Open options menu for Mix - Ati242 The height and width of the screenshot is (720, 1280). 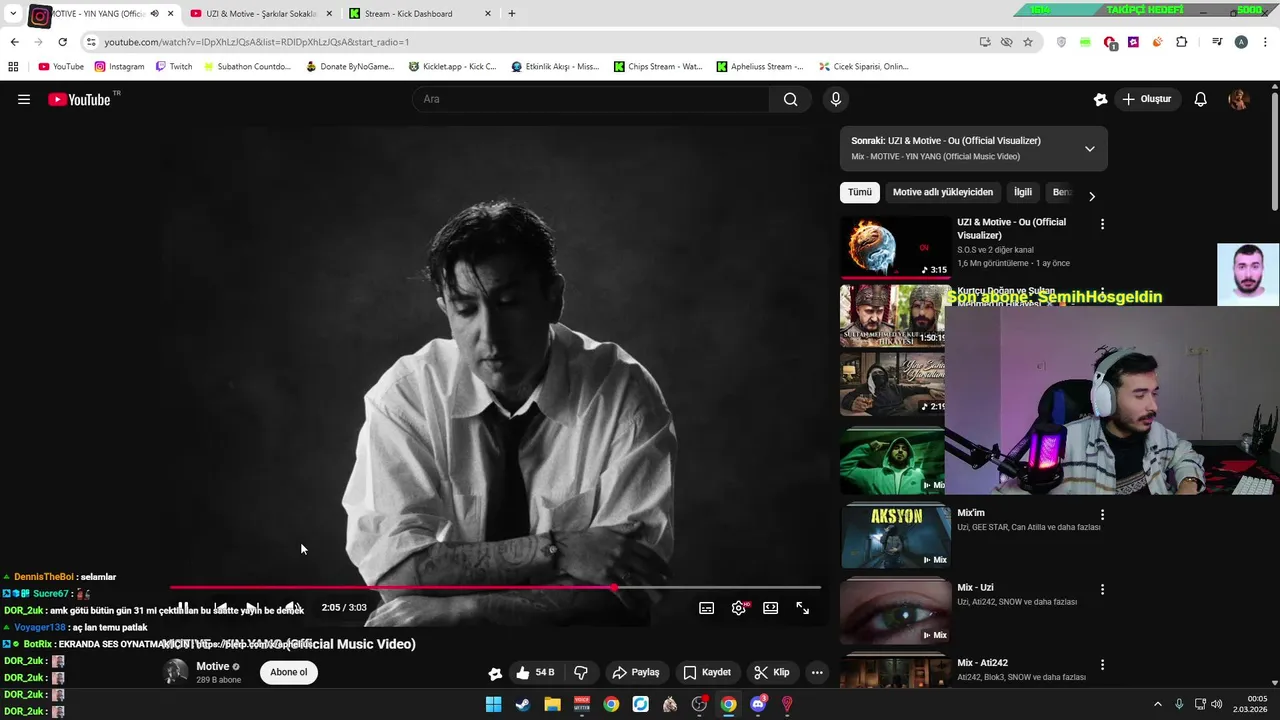pyautogui.click(x=1102, y=665)
